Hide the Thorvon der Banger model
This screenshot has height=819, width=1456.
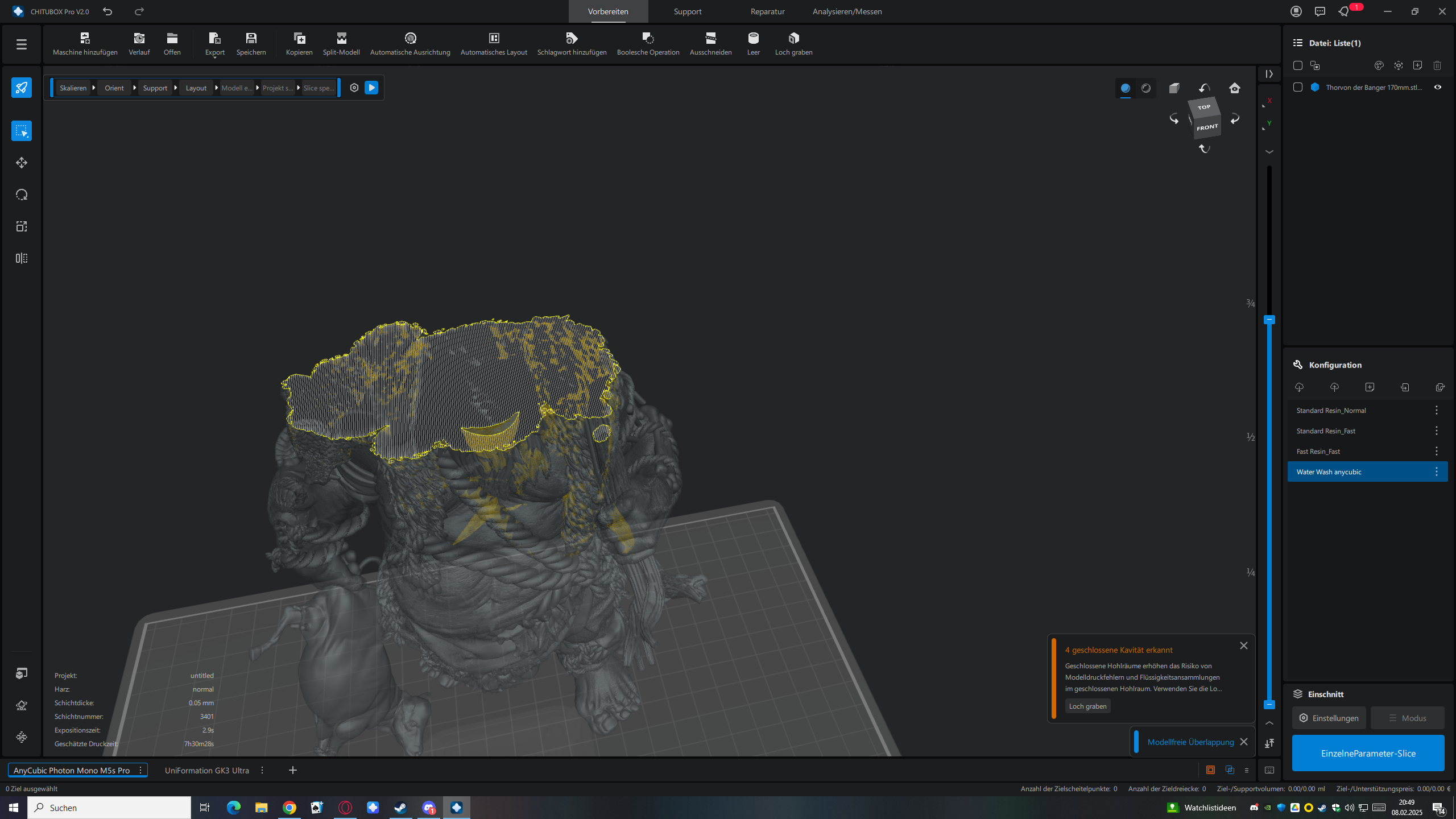click(x=1438, y=87)
